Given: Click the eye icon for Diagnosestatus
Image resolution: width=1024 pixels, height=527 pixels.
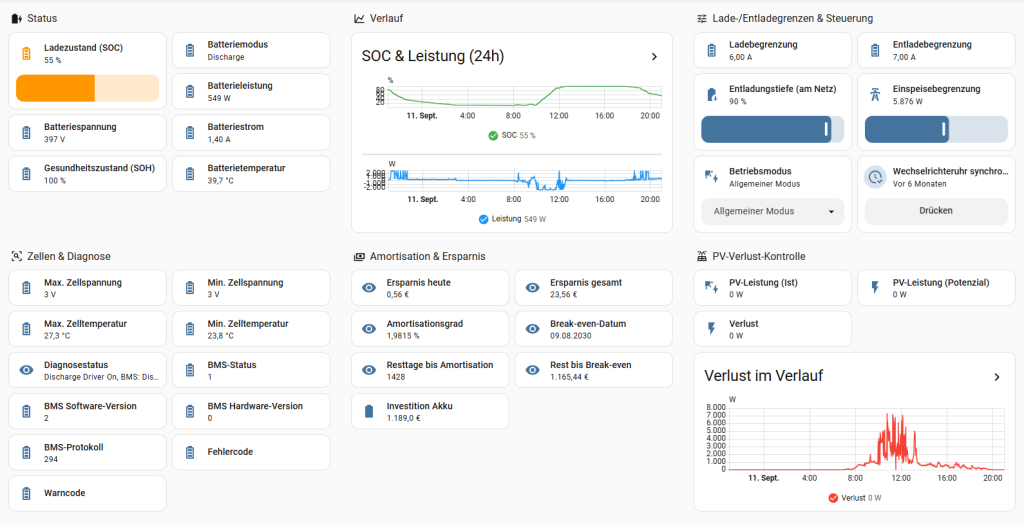Looking at the screenshot, I should pyautogui.click(x=26, y=370).
